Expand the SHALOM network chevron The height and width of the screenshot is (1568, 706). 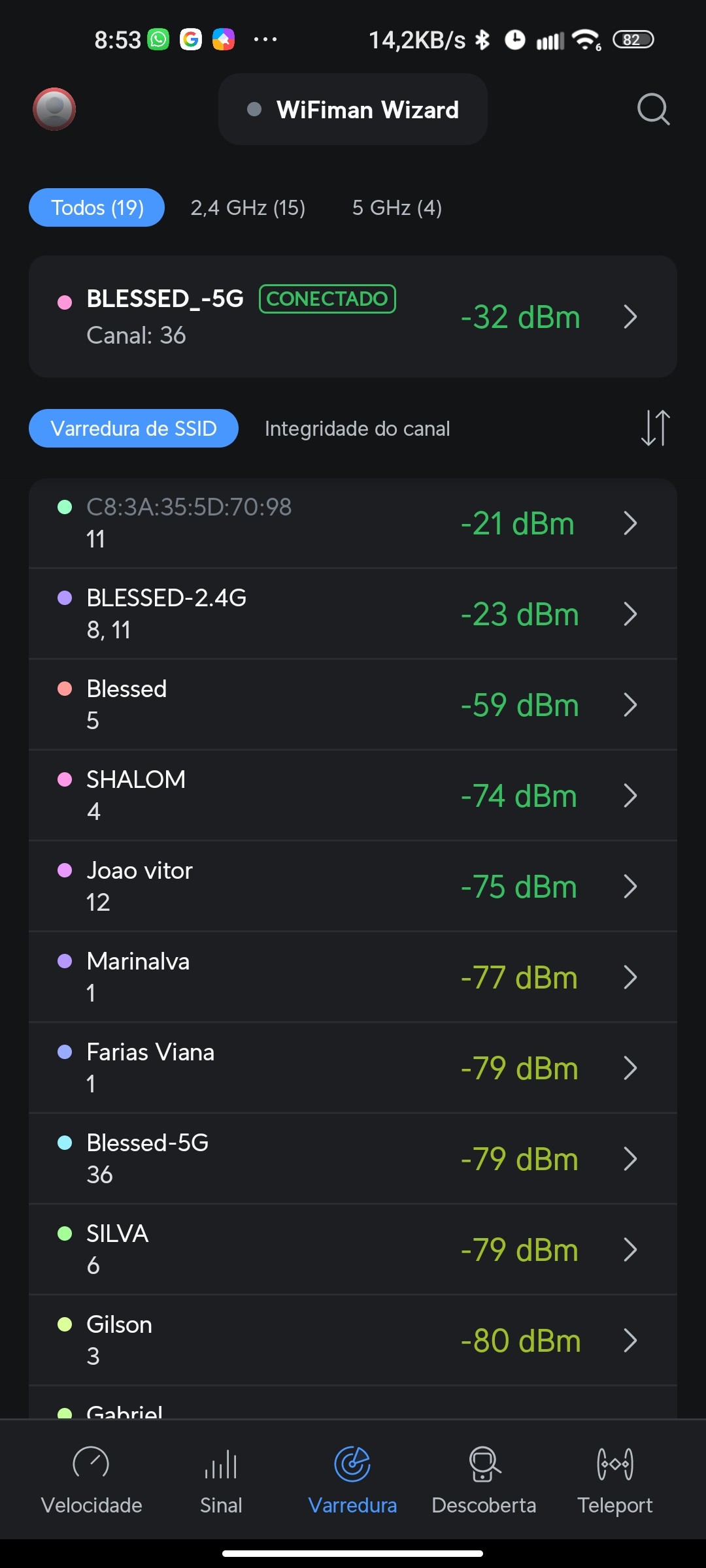tap(630, 796)
